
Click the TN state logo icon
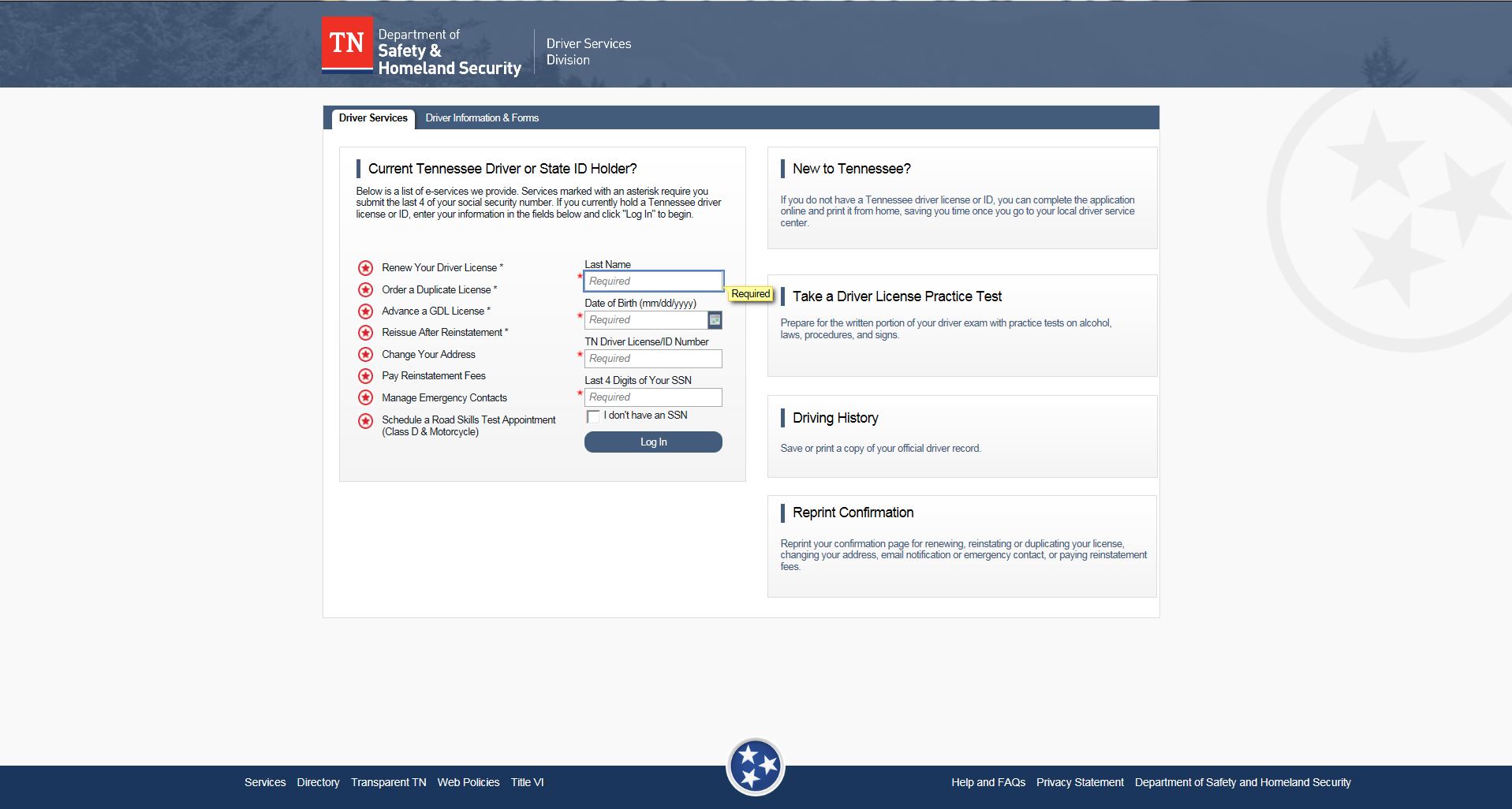pos(347,44)
